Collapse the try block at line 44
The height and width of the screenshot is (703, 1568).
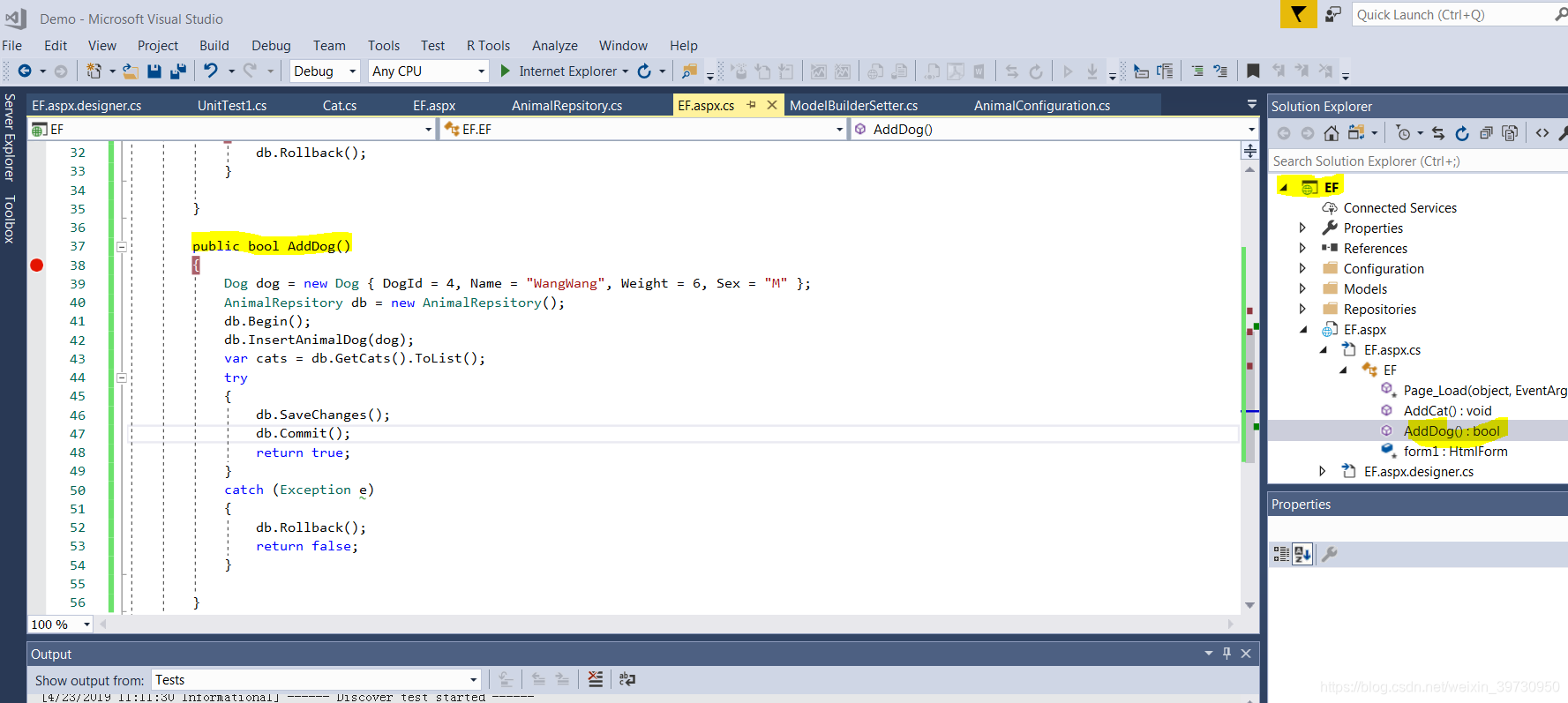pyautogui.click(x=122, y=378)
